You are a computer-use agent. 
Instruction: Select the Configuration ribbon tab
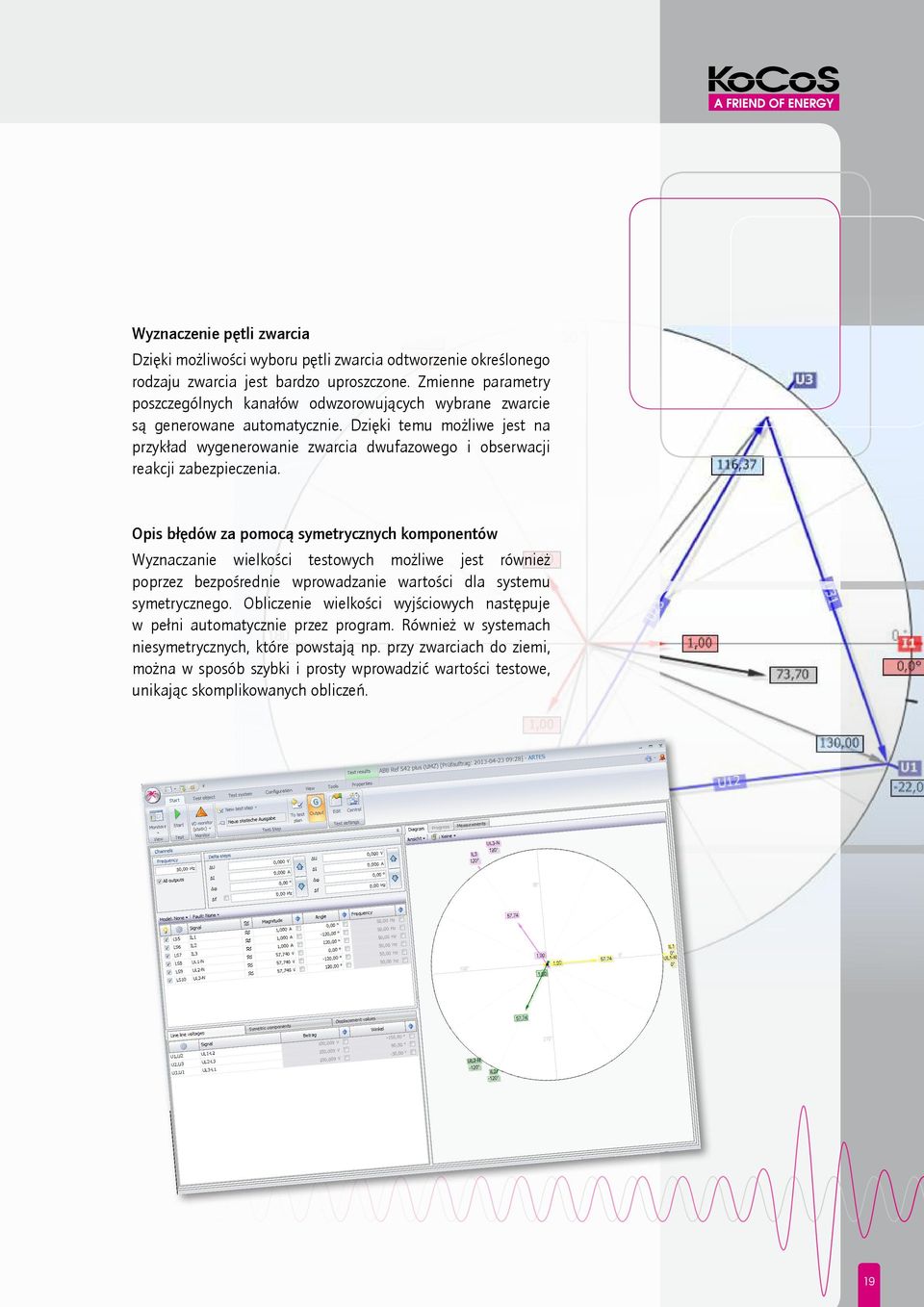point(279,791)
